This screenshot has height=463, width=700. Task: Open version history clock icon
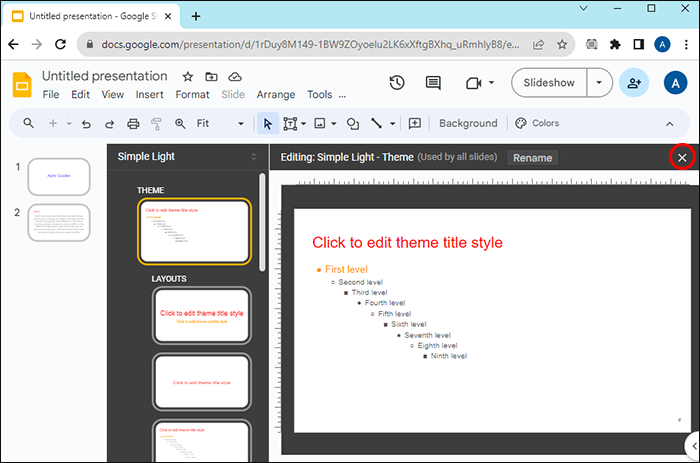397,83
